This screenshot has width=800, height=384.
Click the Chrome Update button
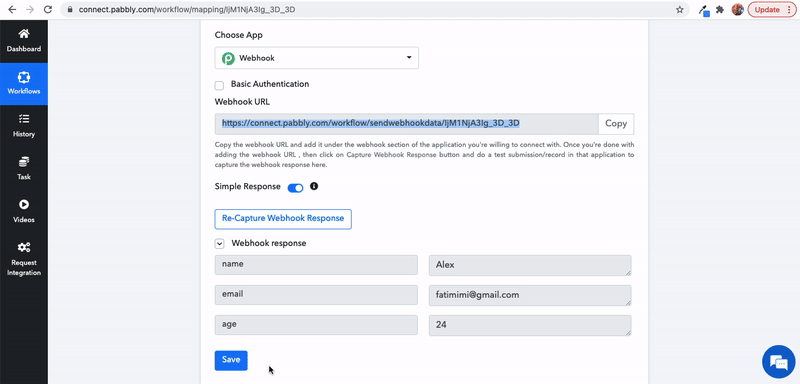tap(771, 9)
